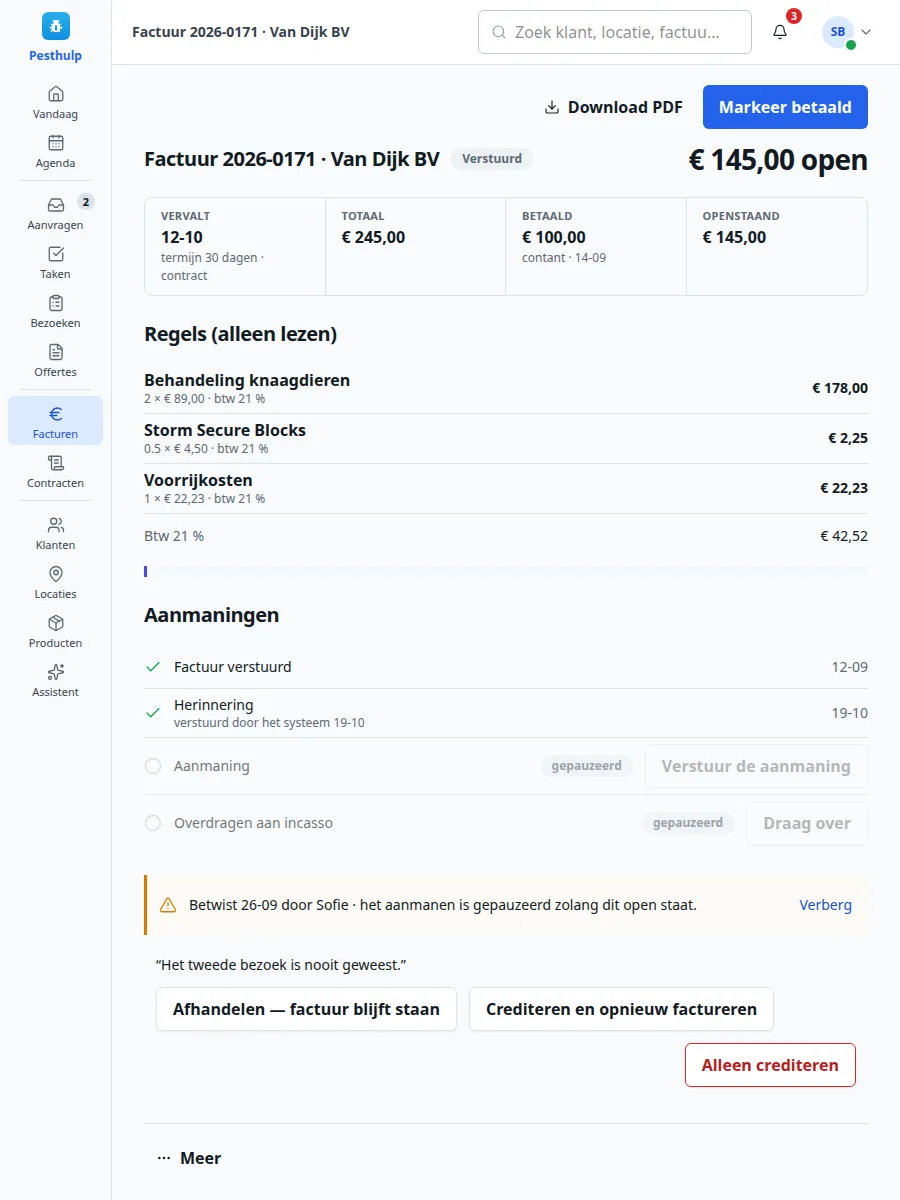The height and width of the screenshot is (1200, 900).
Task: Open the Contracten section
Action: pyautogui.click(x=56, y=470)
